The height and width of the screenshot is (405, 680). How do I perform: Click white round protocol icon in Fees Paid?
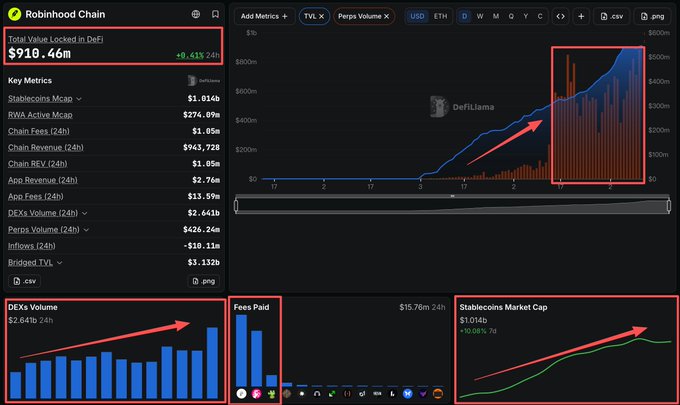click(242, 393)
